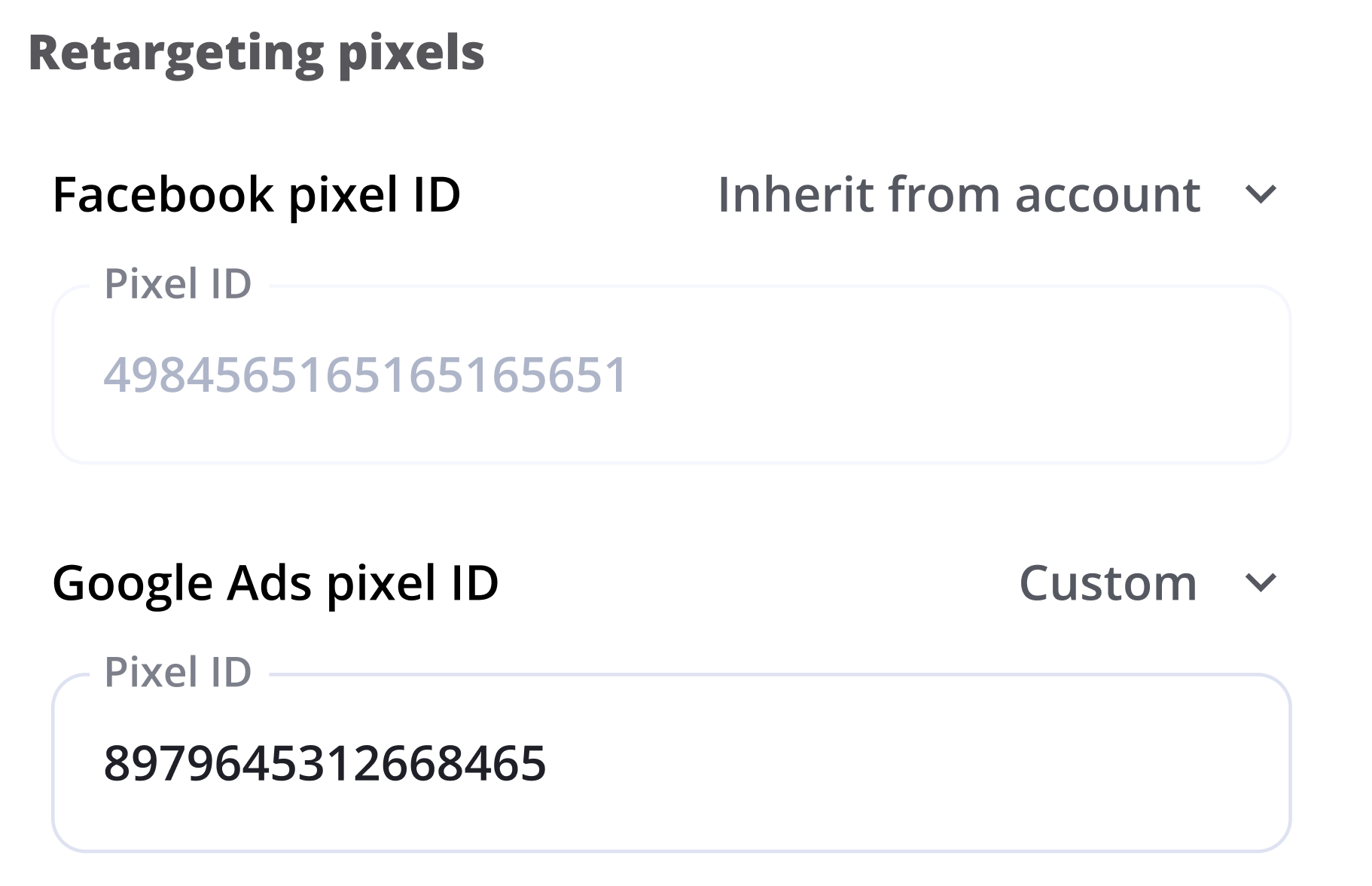Click the Facebook Pixel ID field
The height and width of the screenshot is (886, 1372).
point(670,374)
